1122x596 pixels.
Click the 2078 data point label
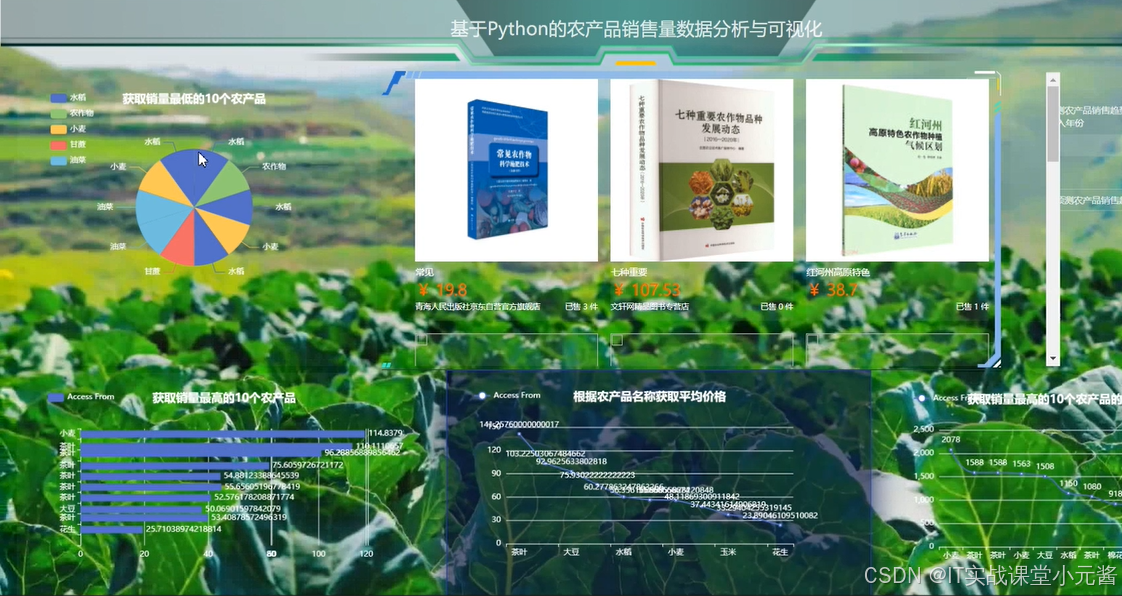[x=951, y=439]
